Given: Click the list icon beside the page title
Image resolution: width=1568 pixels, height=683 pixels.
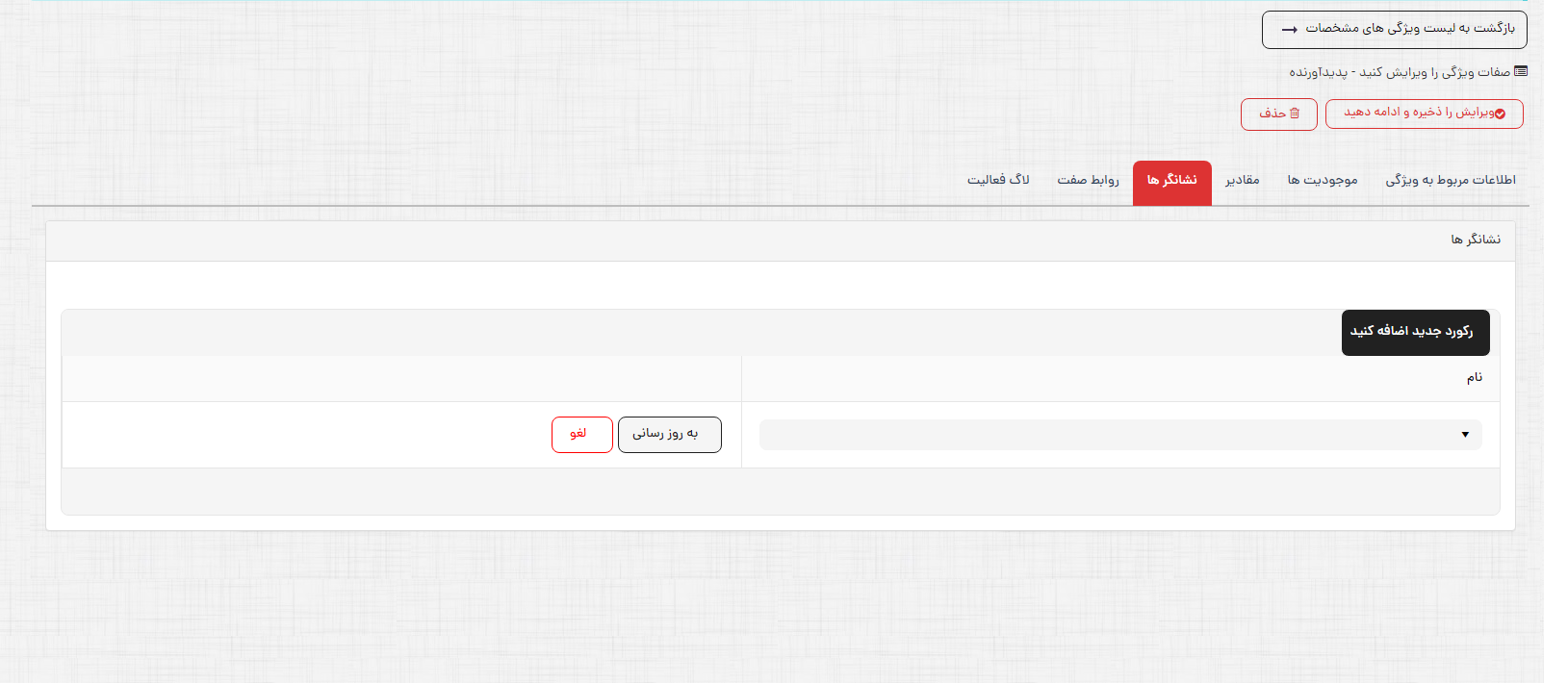Looking at the screenshot, I should (1521, 71).
